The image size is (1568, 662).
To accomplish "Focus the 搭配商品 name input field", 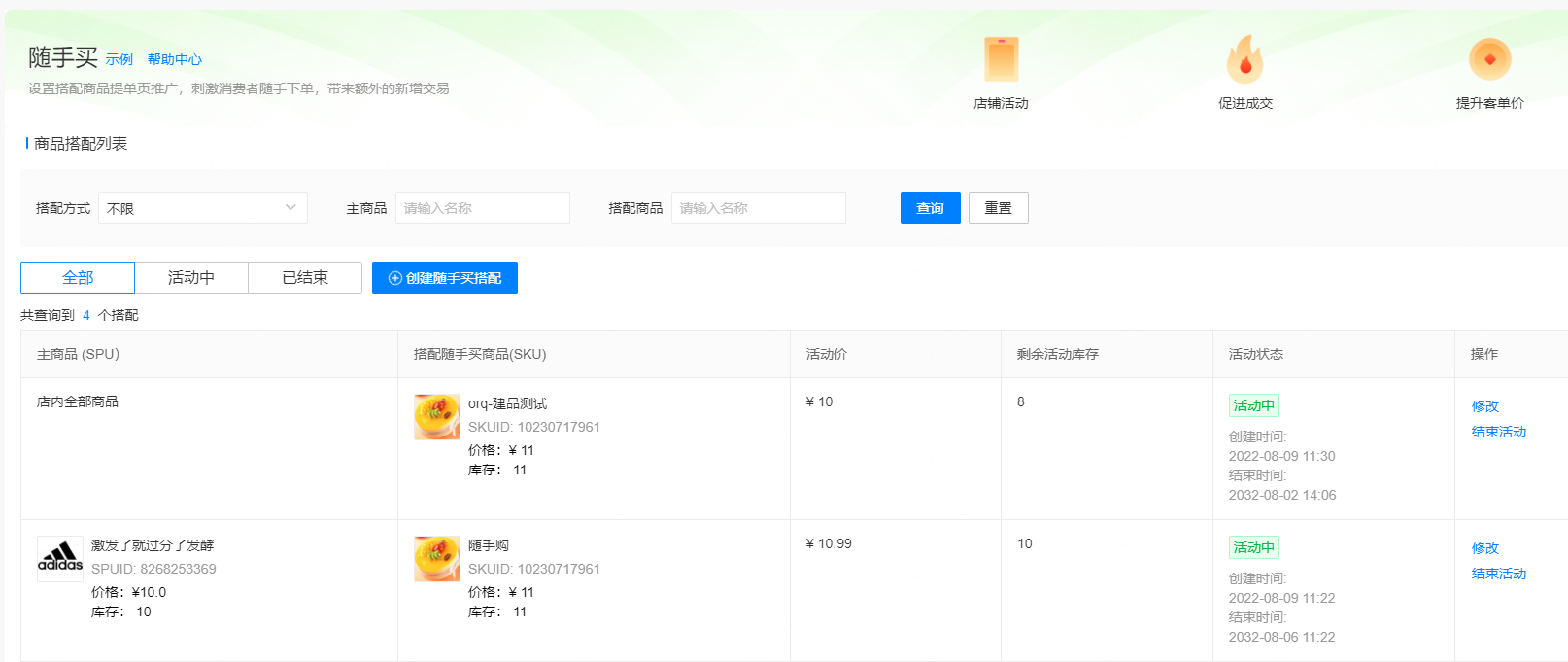I will pos(758,208).
